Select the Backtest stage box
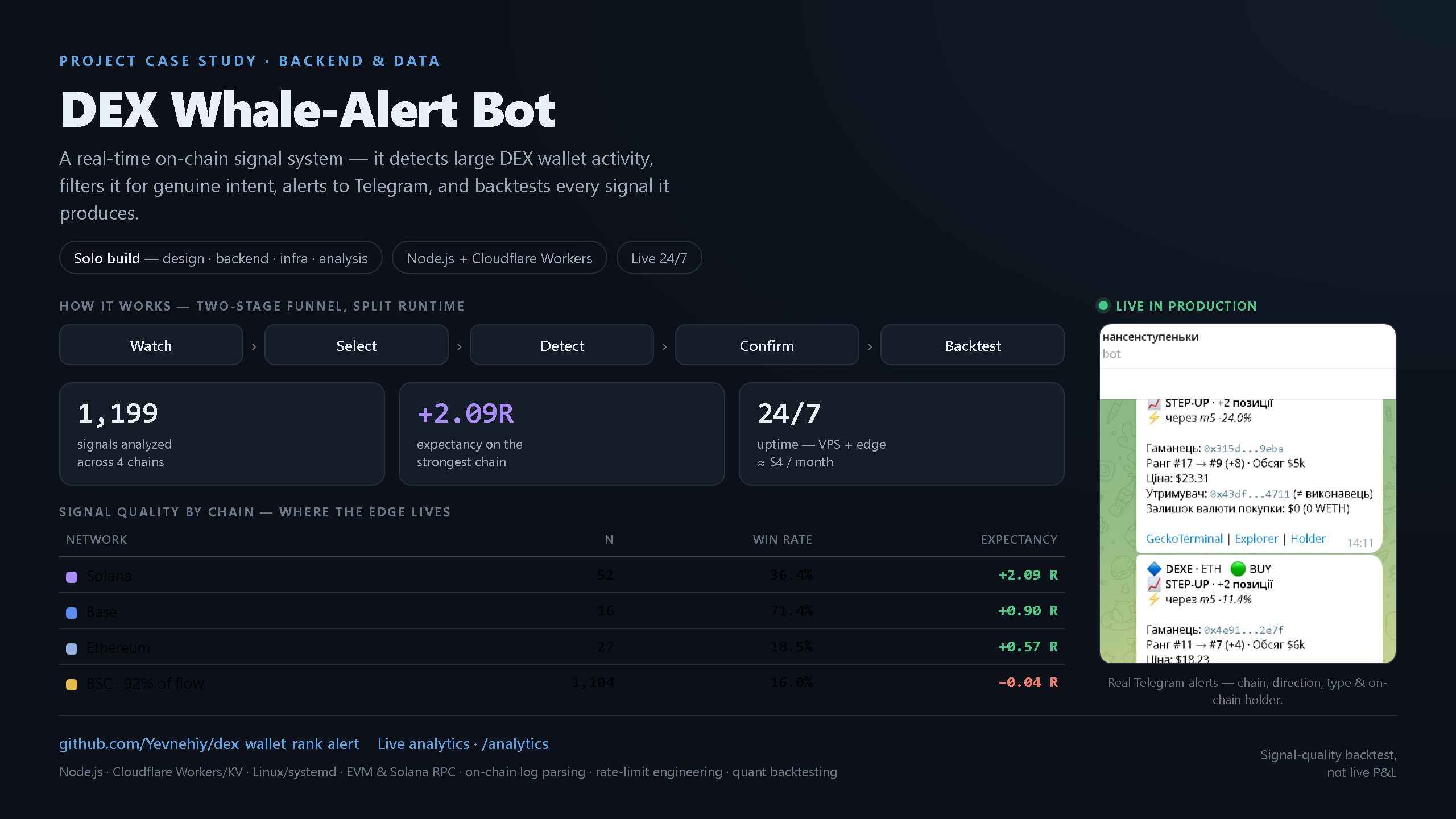1456x819 pixels. [973, 345]
